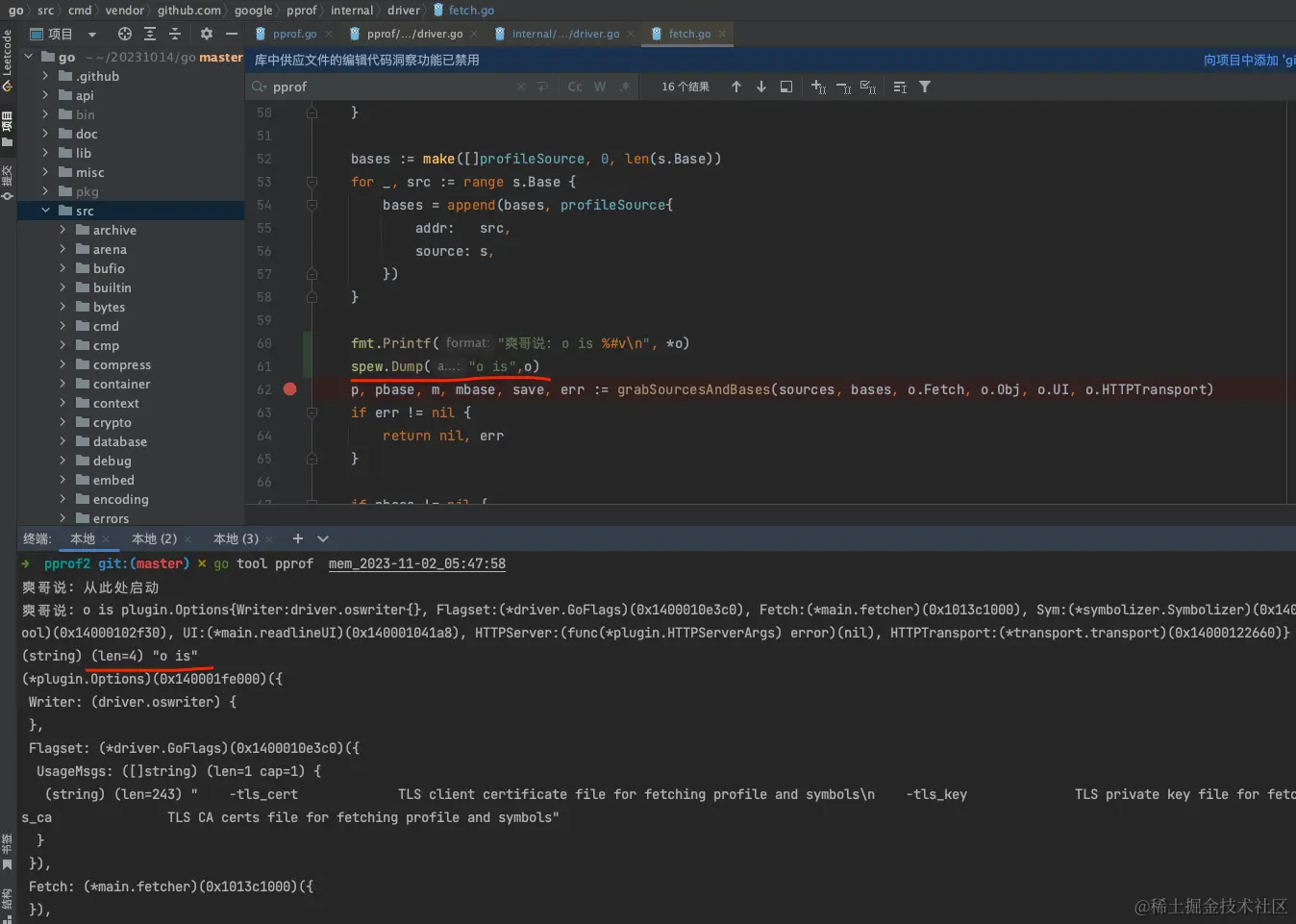Select the bufio folder in tree
Viewport: 1296px width, 924px height.
coord(109,268)
